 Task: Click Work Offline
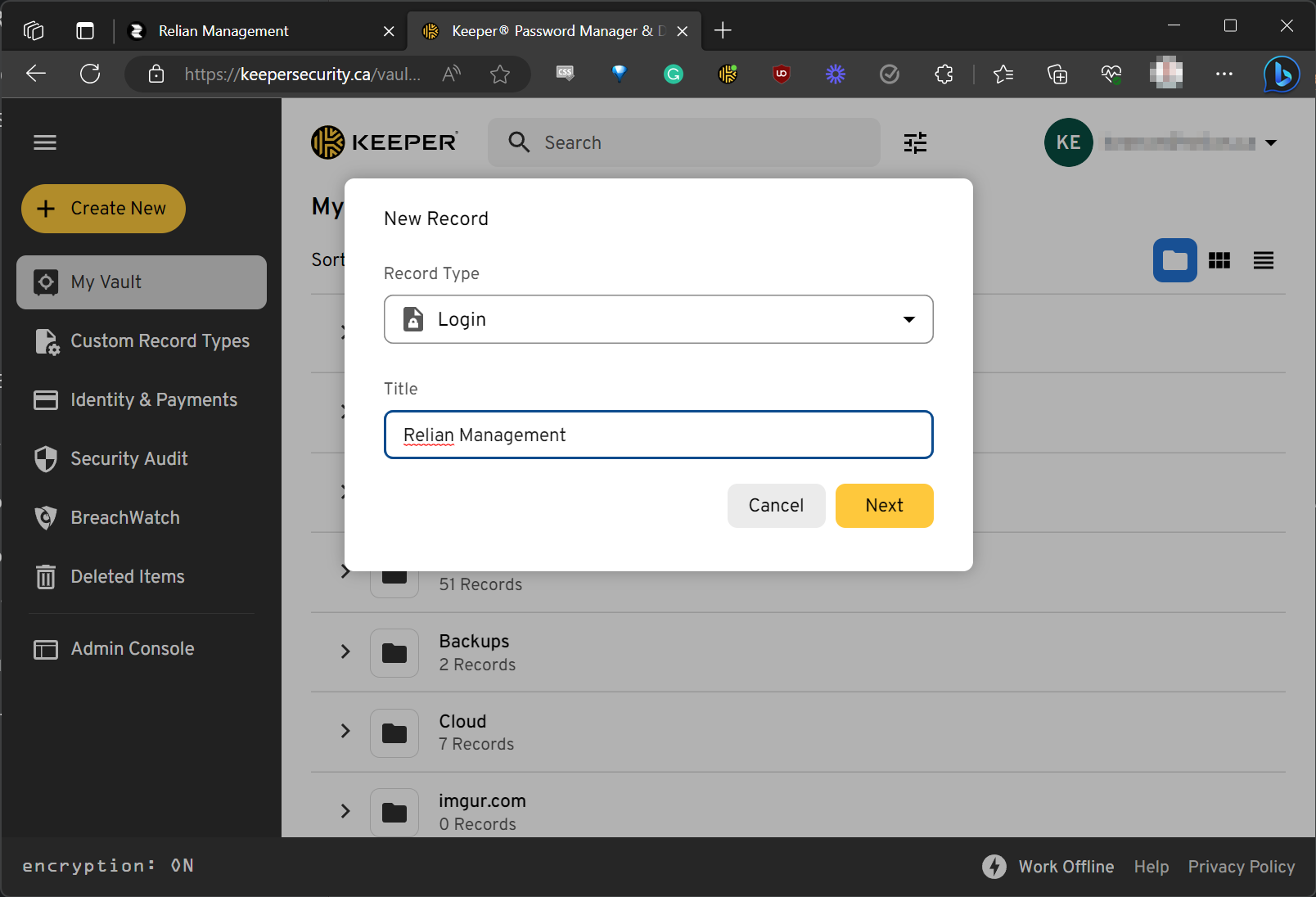(x=1048, y=867)
